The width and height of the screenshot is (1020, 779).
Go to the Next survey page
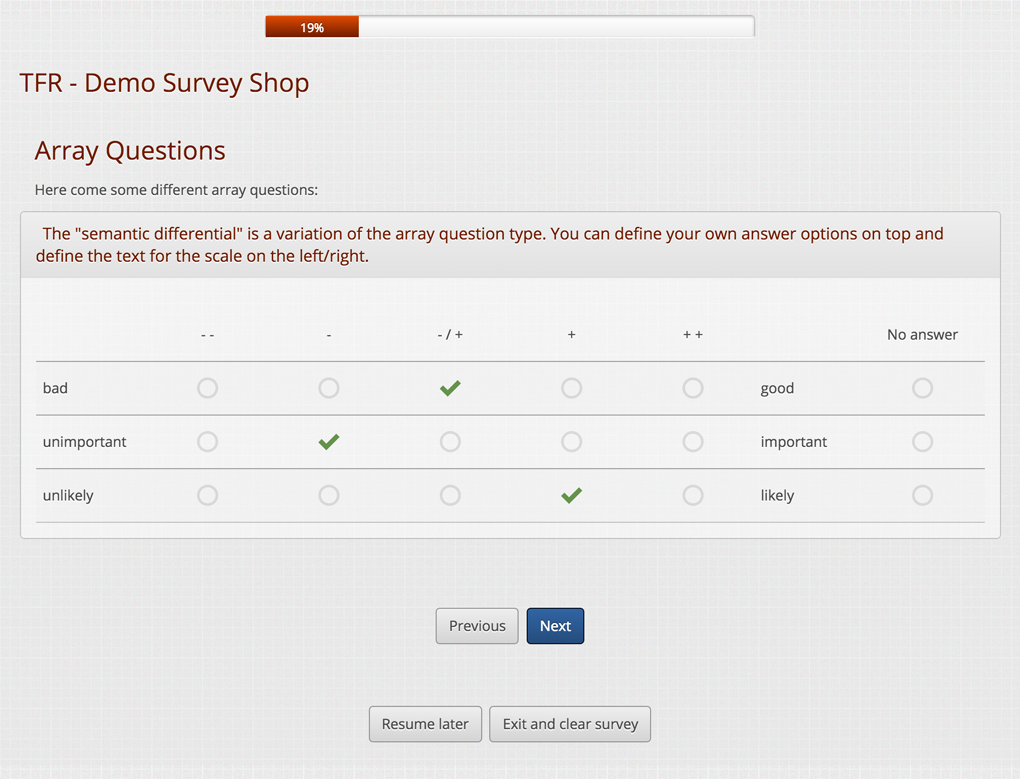click(555, 626)
